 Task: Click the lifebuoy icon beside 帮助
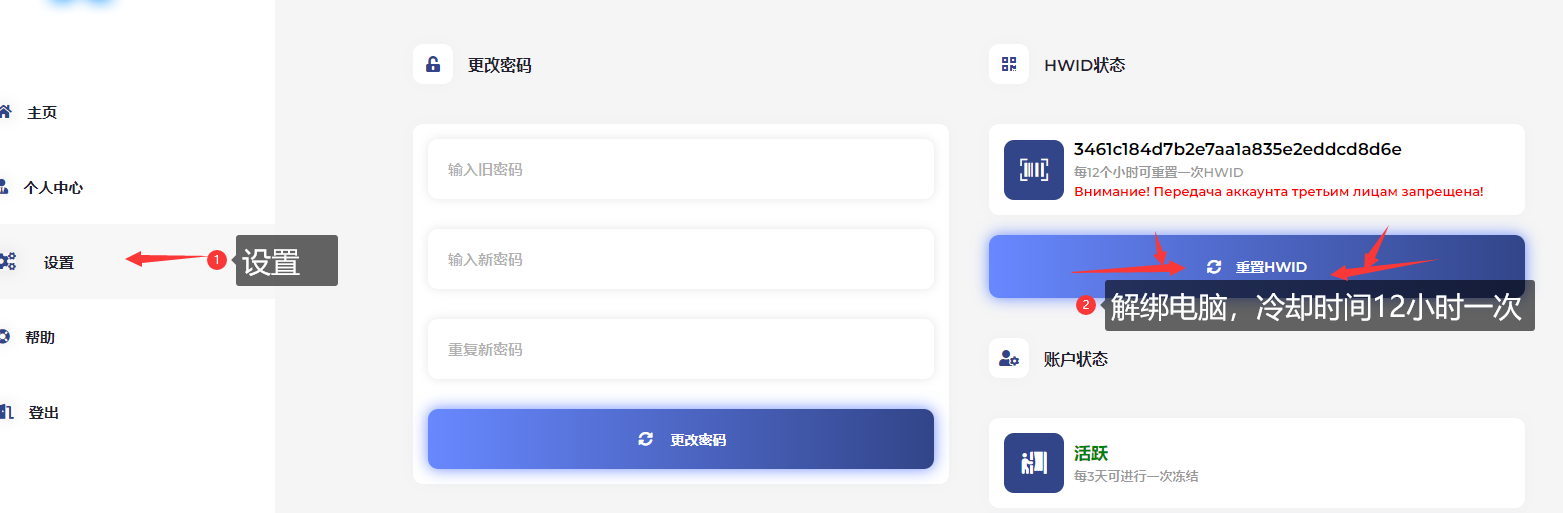(4, 337)
